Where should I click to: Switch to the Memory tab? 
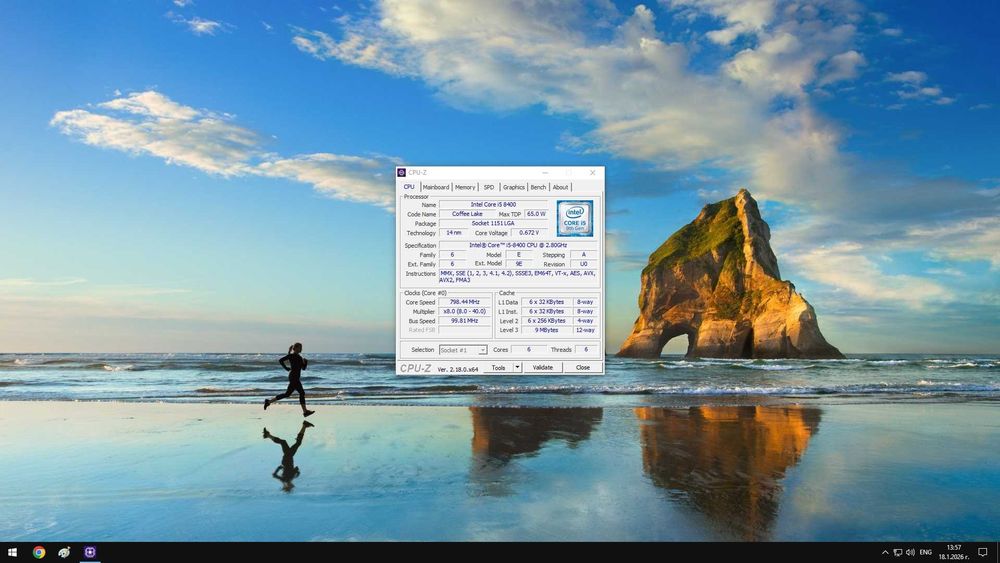[465, 187]
